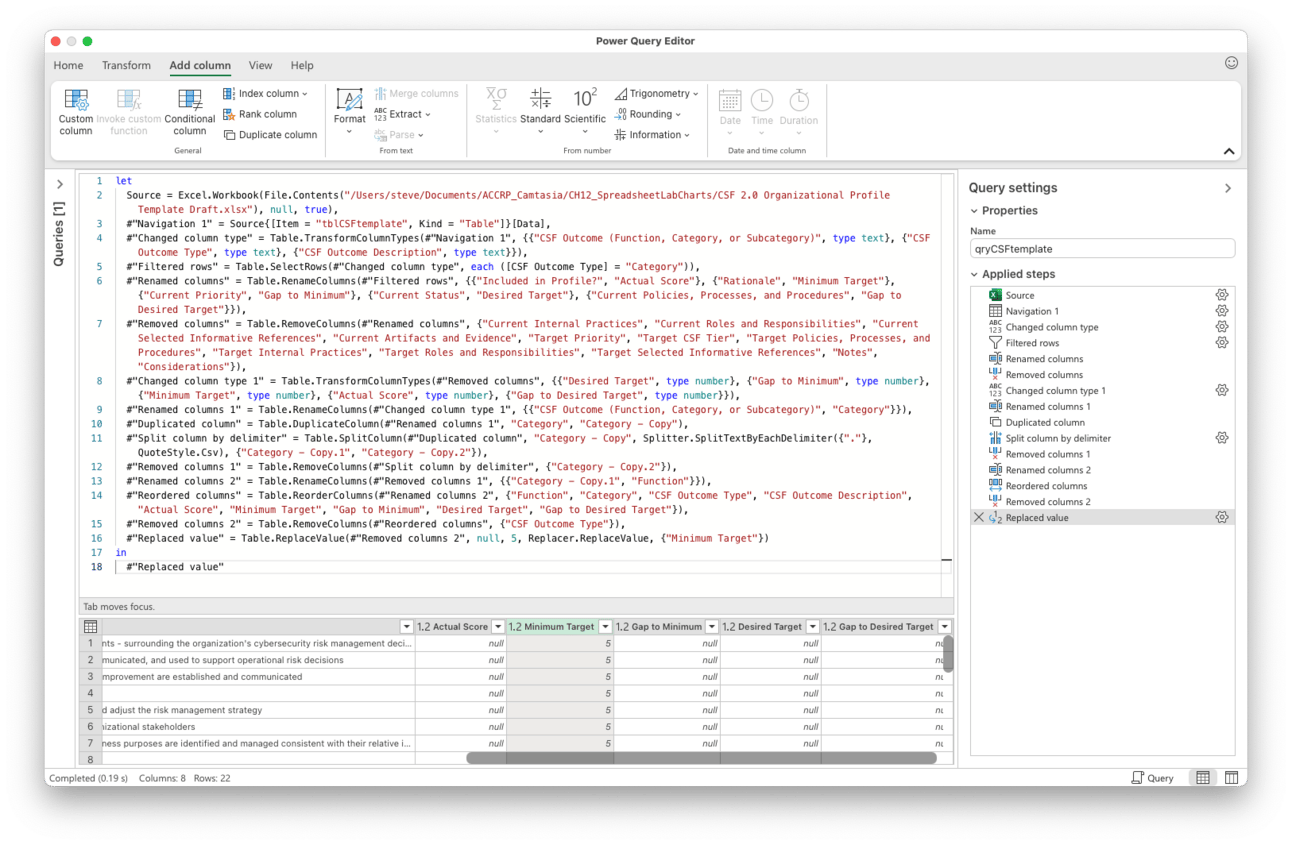Open the Format text tool
The height and width of the screenshot is (845, 1292).
coord(350,112)
